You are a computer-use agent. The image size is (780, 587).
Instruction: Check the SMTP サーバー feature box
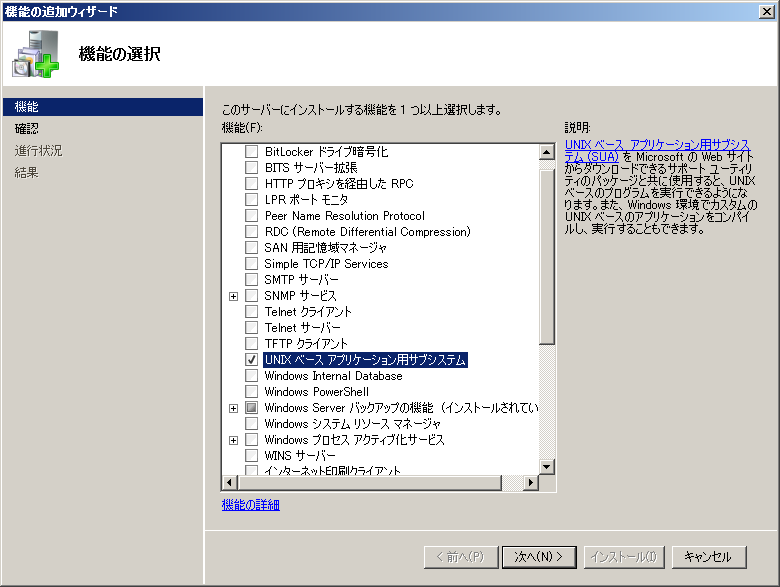[251, 280]
